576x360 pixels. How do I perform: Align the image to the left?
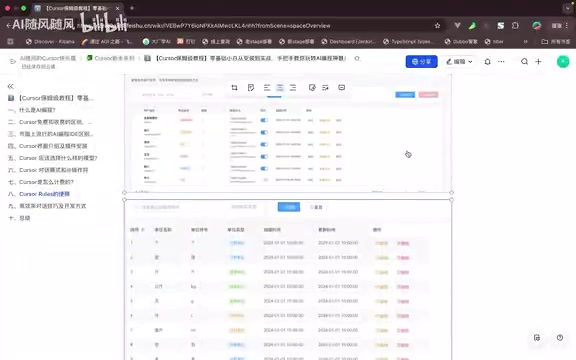267,87
